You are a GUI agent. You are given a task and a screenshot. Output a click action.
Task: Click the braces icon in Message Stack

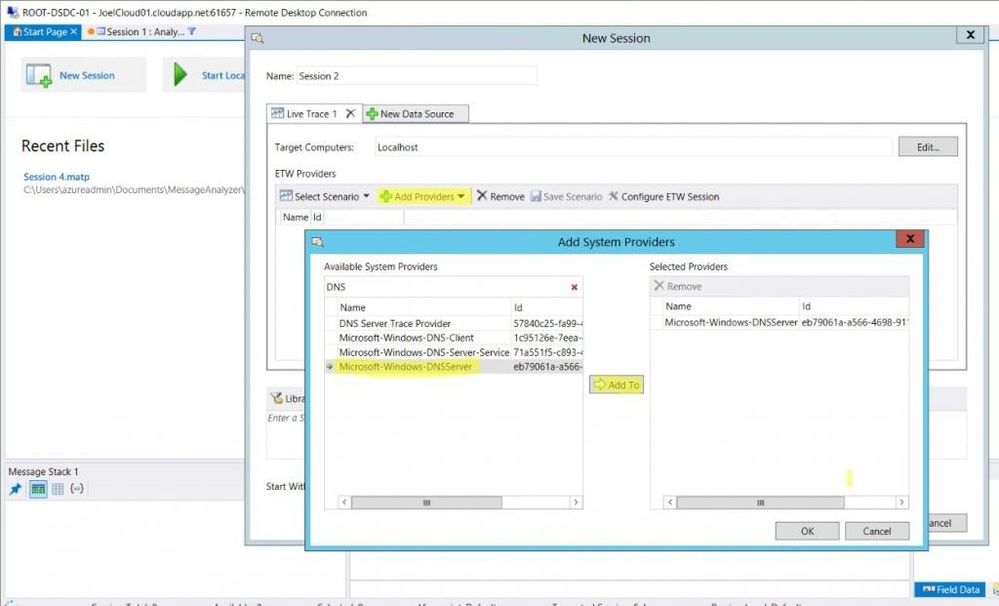click(76, 489)
